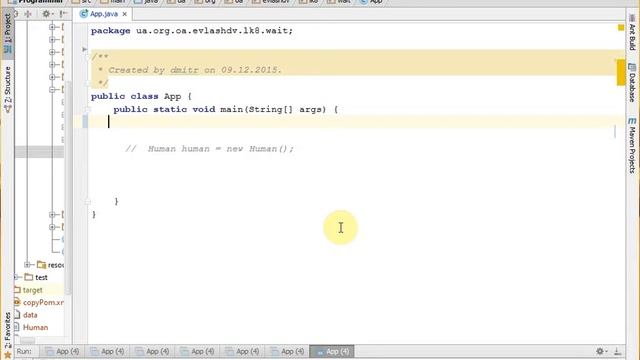The height and width of the screenshot is (360, 640).
Task: Click the Favorites star icon
Action: pos(7,355)
